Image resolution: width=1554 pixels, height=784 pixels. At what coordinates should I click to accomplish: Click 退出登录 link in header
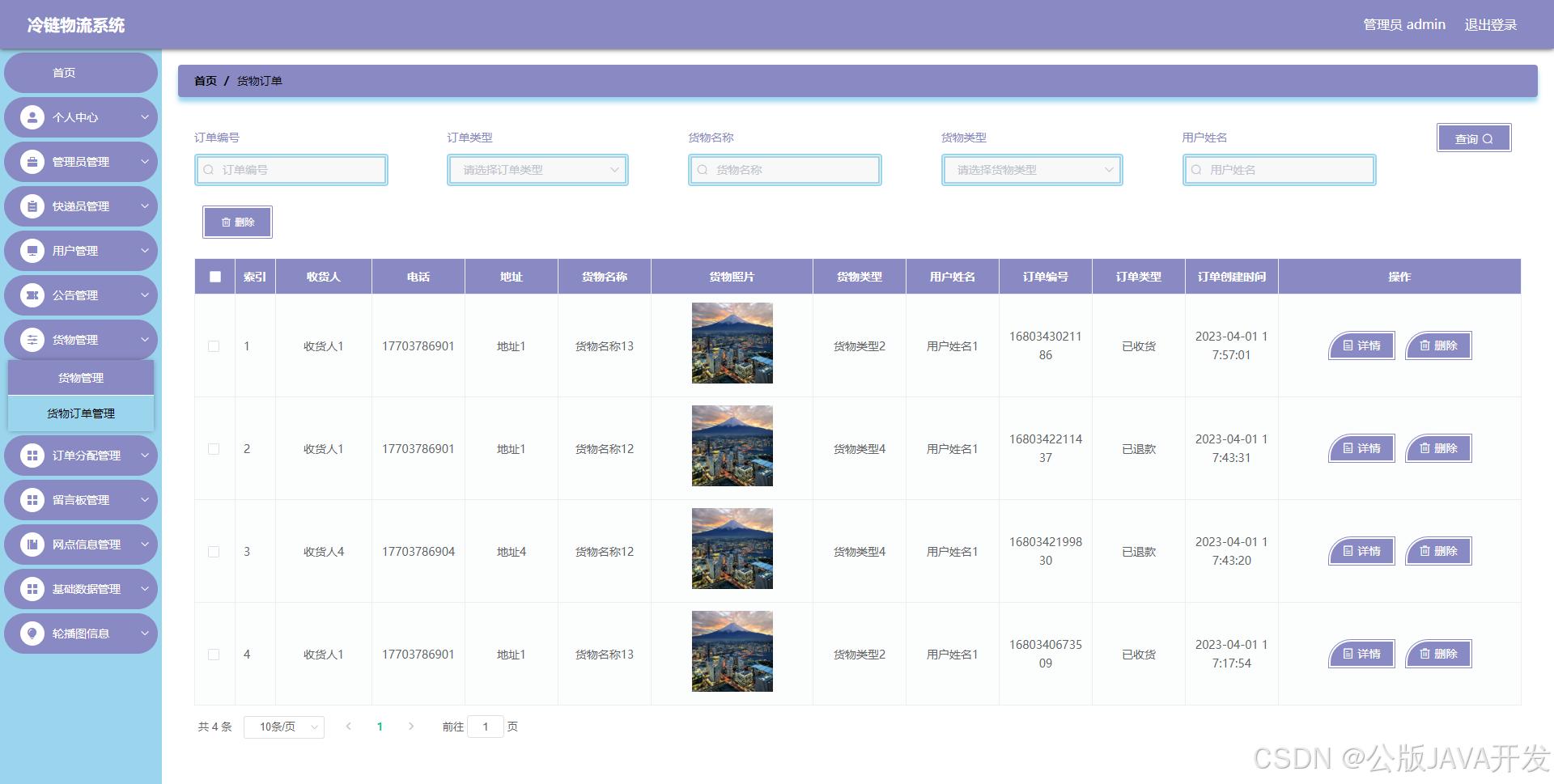click(x=1491, y=25)
